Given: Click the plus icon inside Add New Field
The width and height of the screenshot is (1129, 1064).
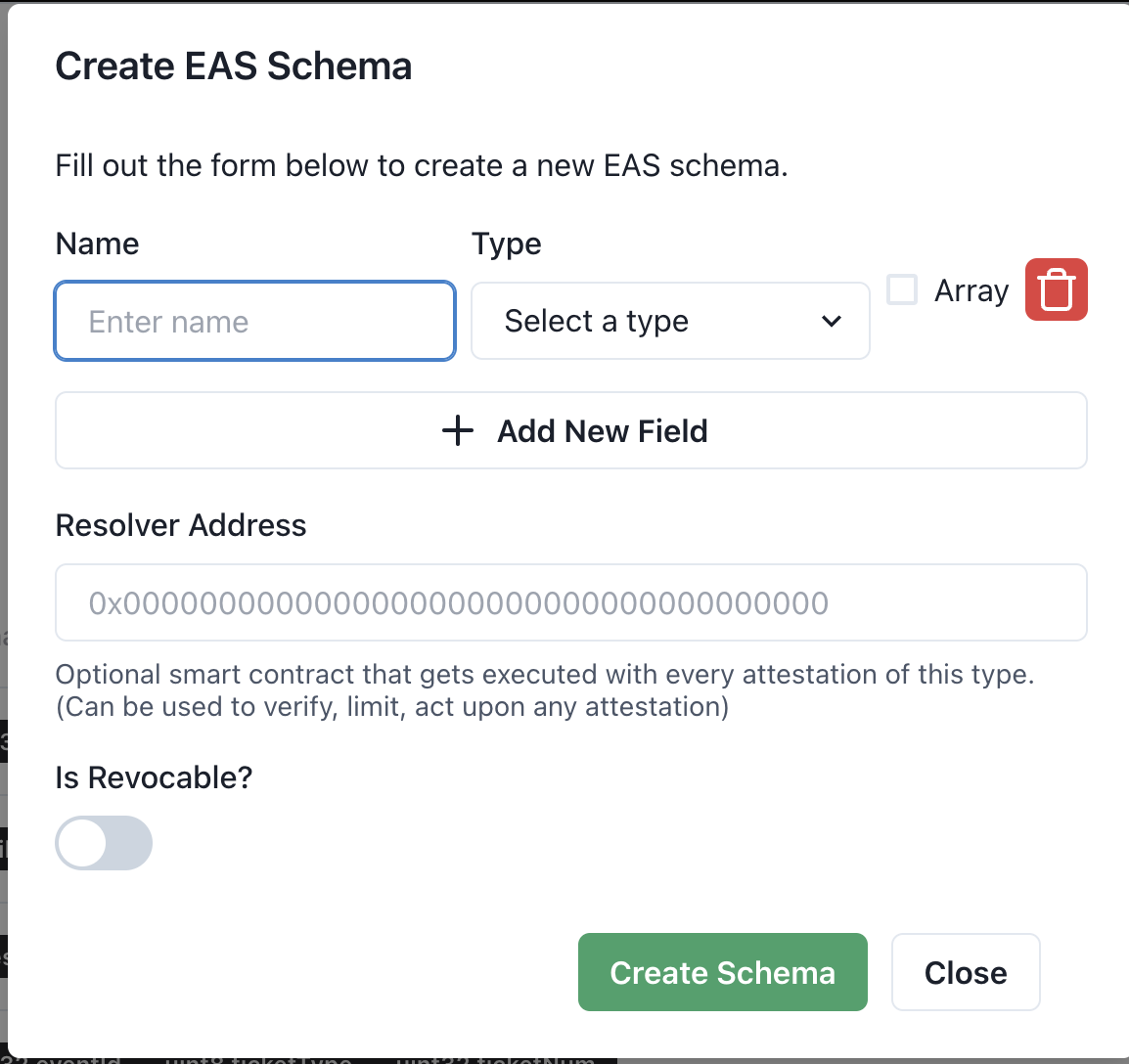Looking at the screenshot, I should (x=457, y=430).
